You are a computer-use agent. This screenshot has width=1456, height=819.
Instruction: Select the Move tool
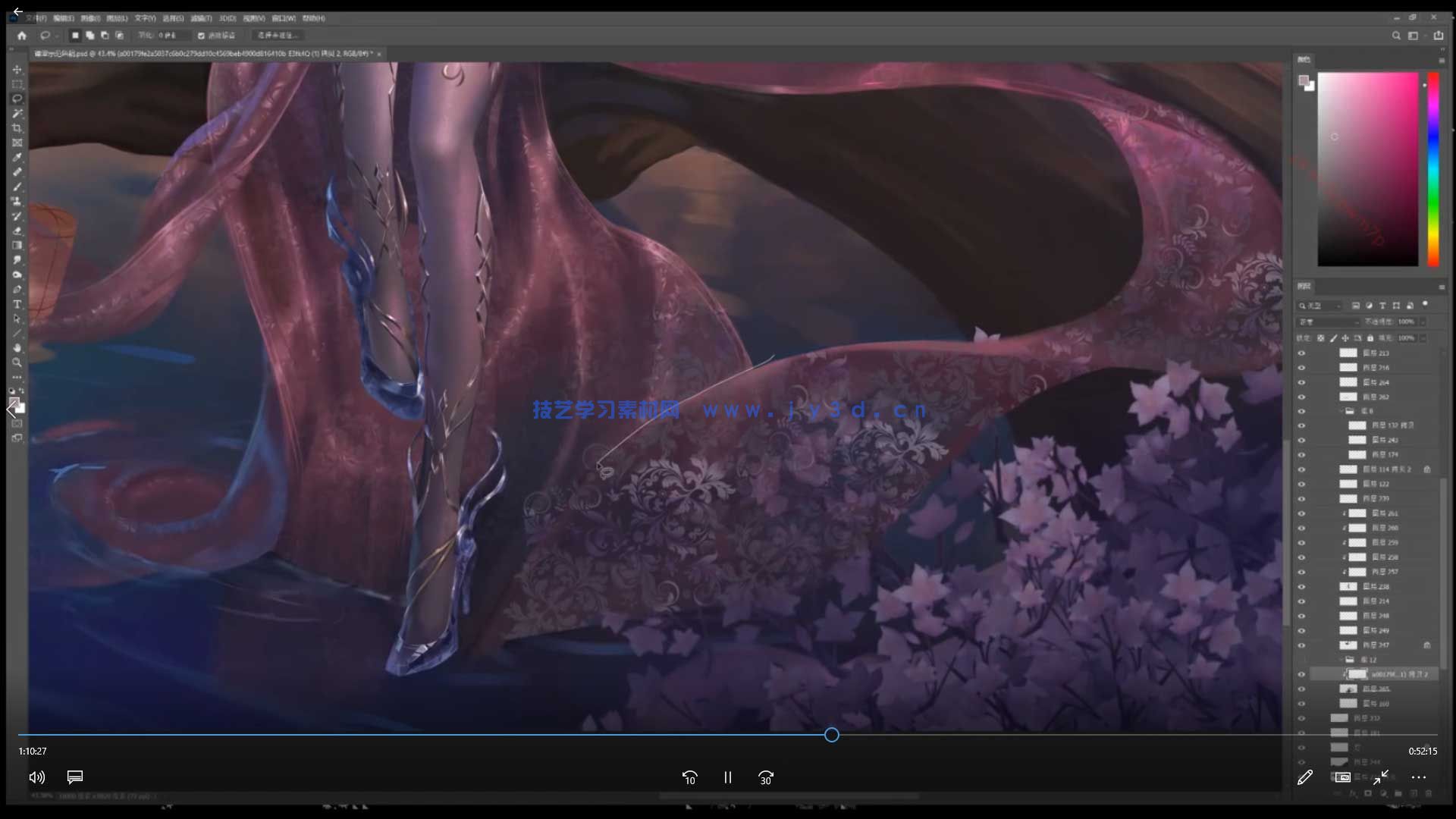pos(17,69)
